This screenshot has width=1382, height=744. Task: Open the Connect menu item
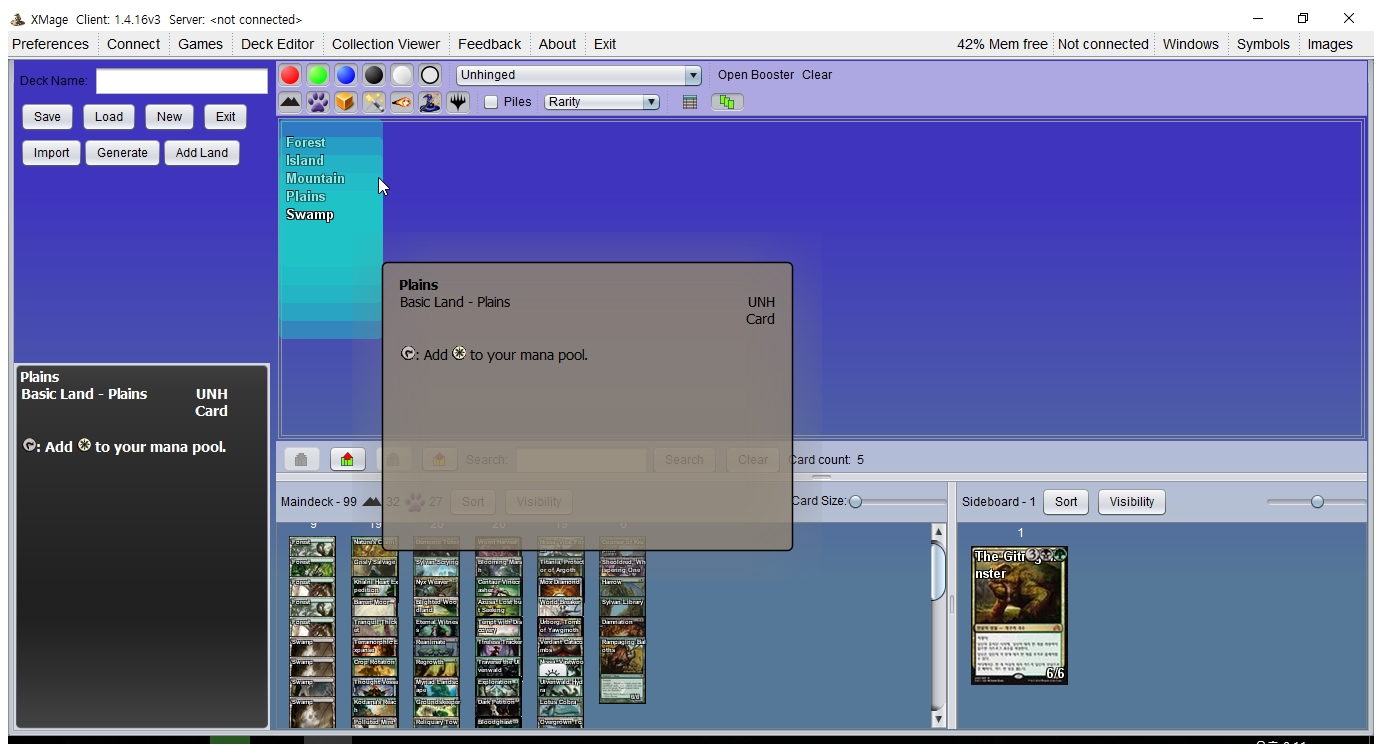(x=133, y=44)
